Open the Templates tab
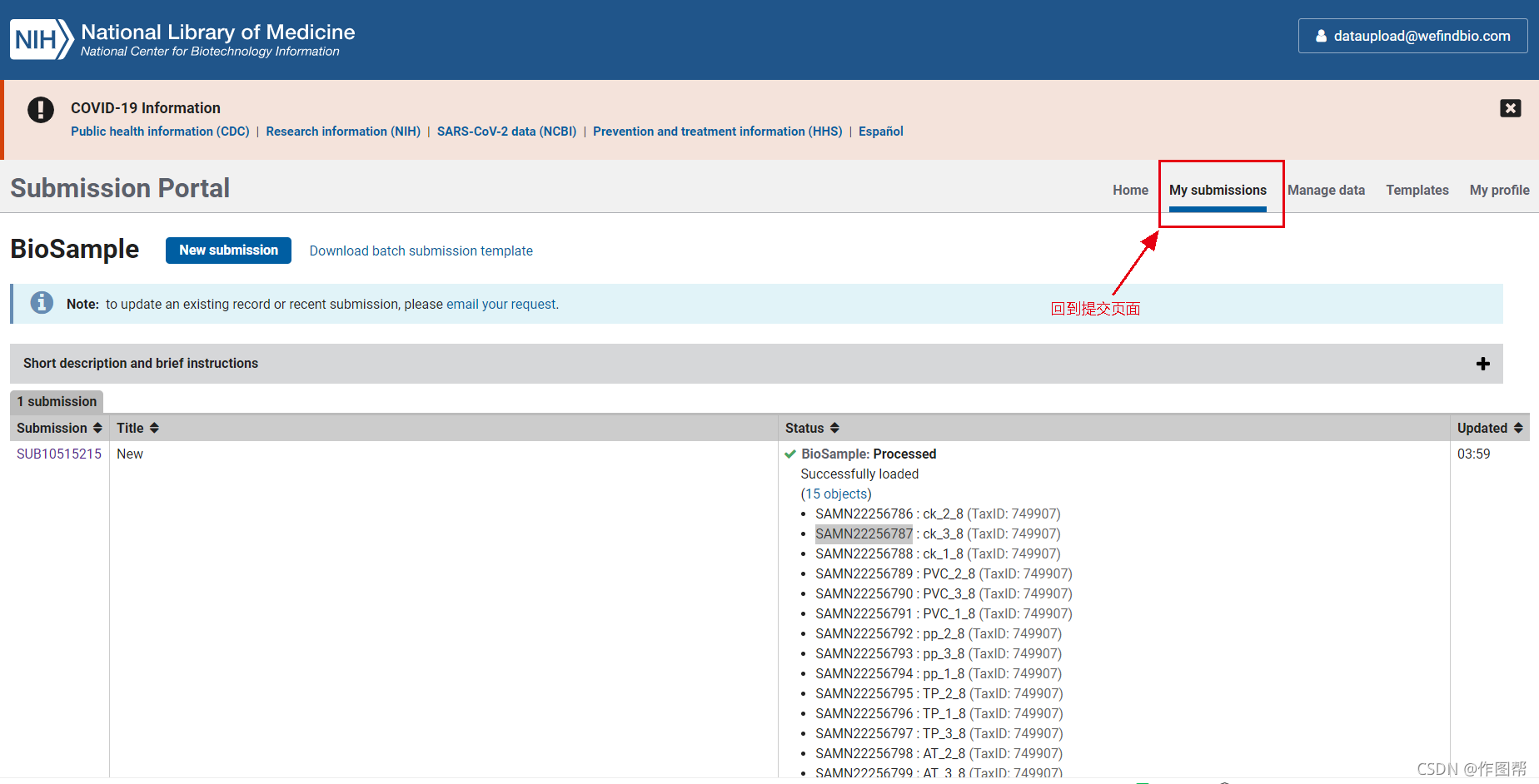Image resolution: width=1539 pixels, height=784 pixels. (1417, 190)
